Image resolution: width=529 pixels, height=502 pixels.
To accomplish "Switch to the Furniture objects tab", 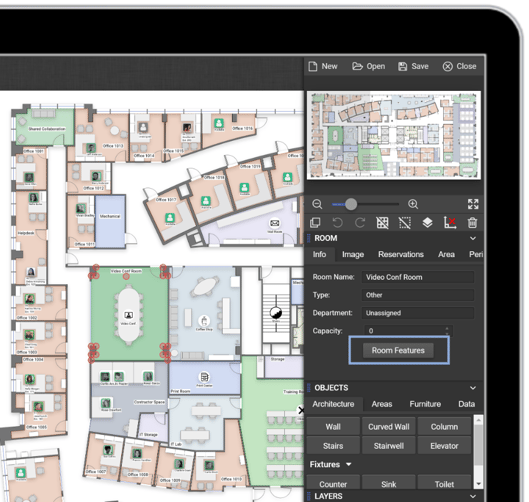I will (x=425, y=404).
